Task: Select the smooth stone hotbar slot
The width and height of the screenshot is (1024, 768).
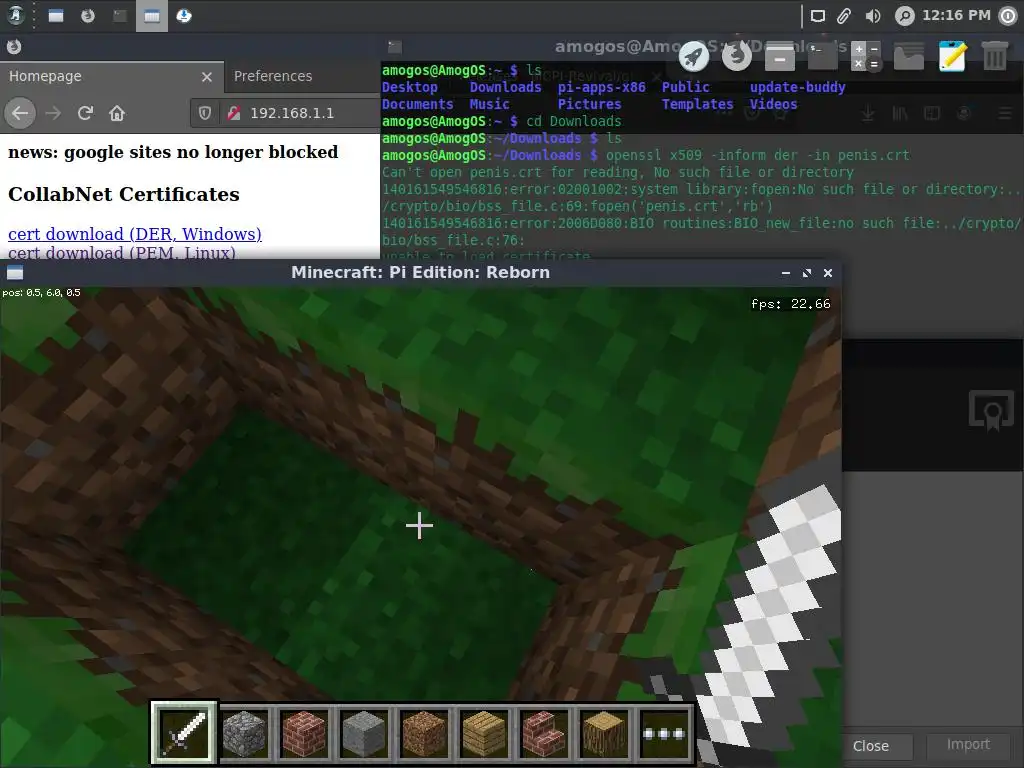Action: click(364, 733)
